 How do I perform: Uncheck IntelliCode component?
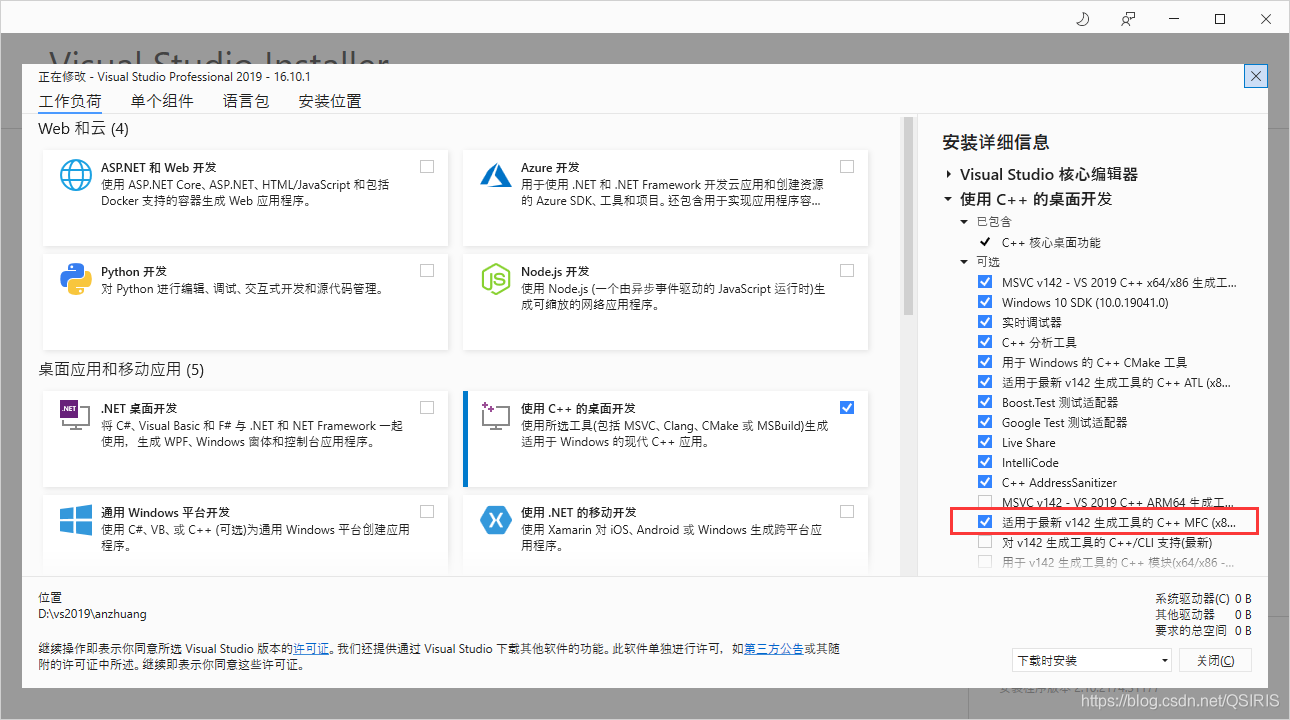[985, 462]
